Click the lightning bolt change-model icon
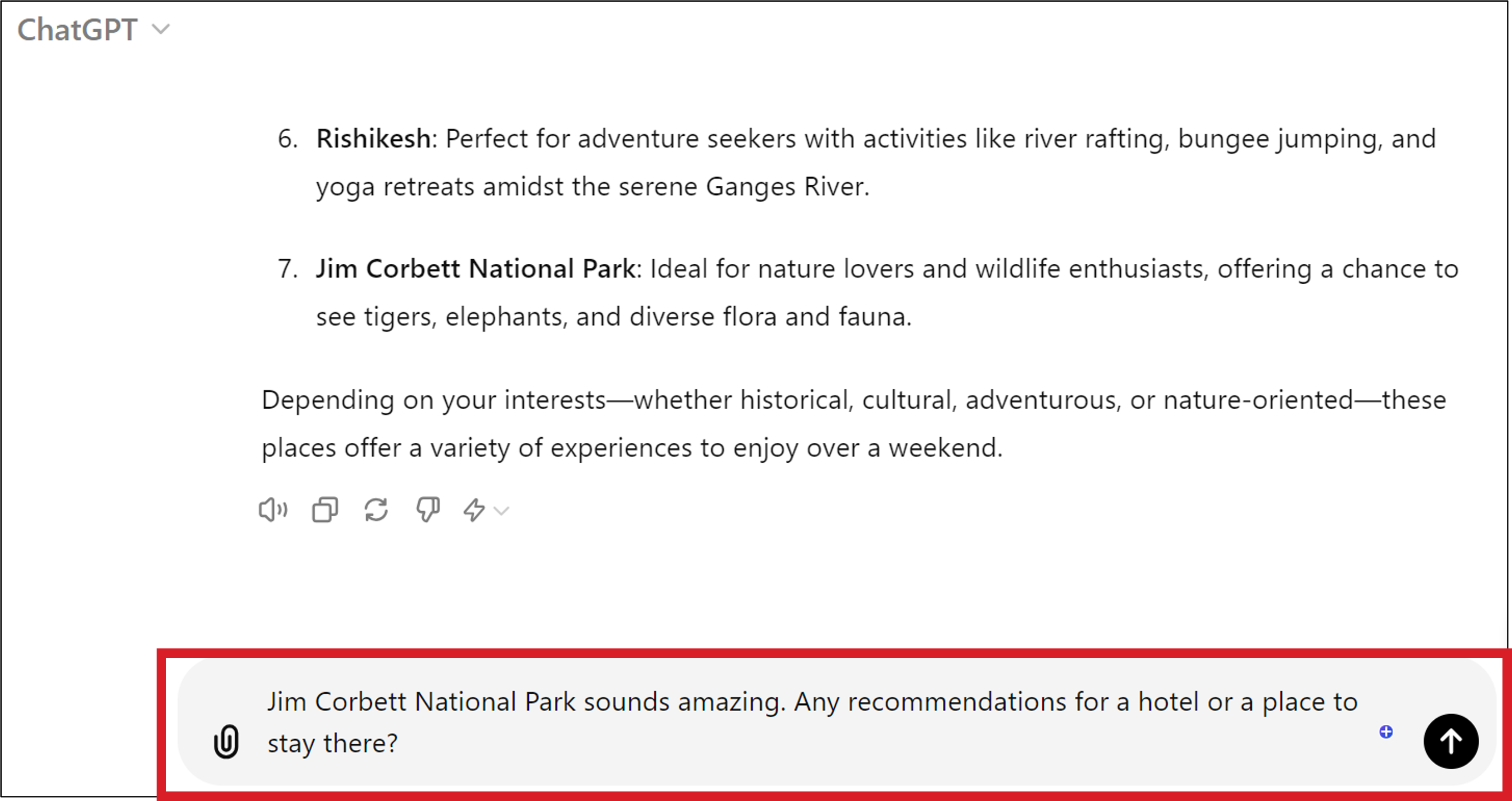 [x=474, y=510]
